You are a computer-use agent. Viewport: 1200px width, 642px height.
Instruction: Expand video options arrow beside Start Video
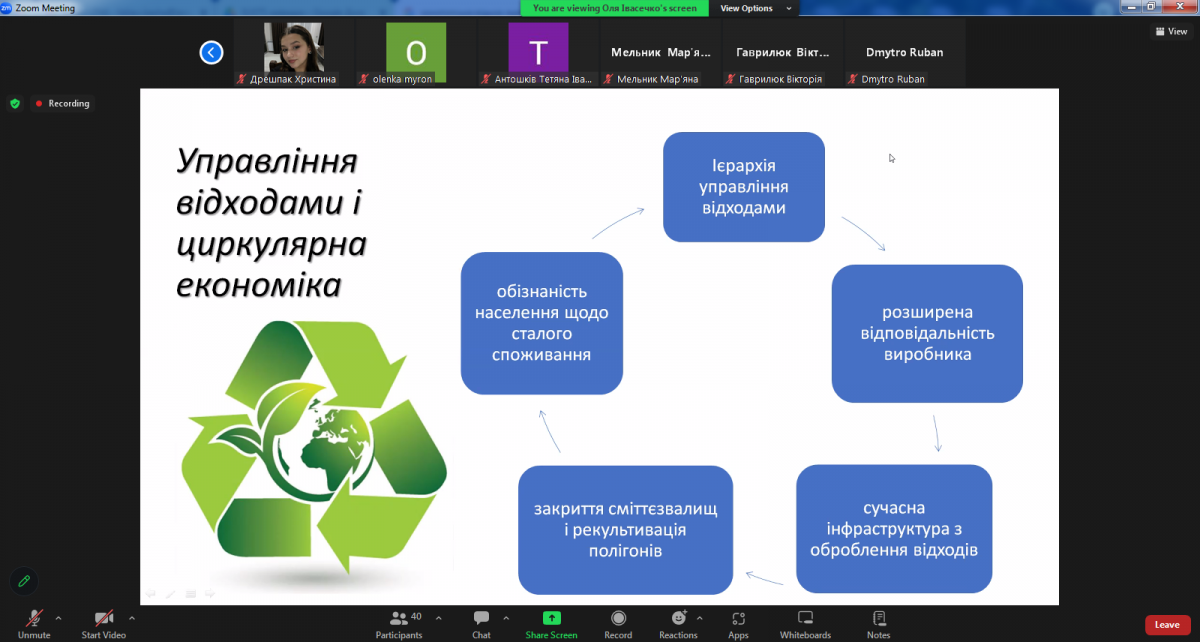[x=132, y=617]
